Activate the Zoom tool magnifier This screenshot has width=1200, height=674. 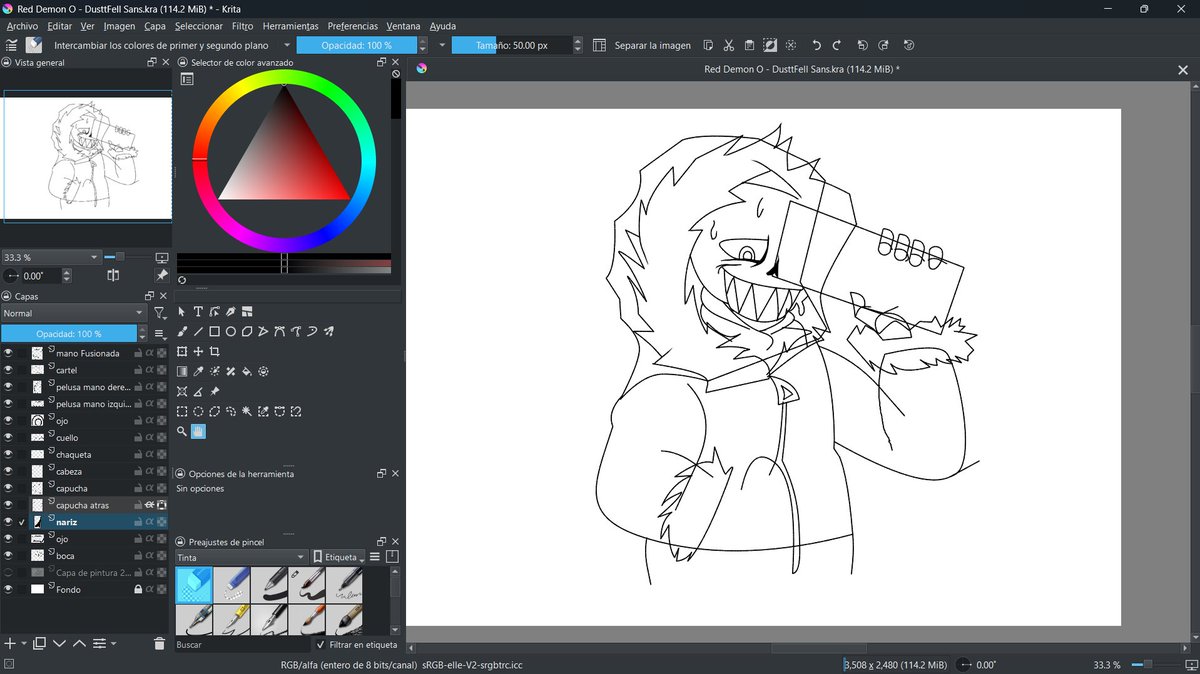(182, 431)
